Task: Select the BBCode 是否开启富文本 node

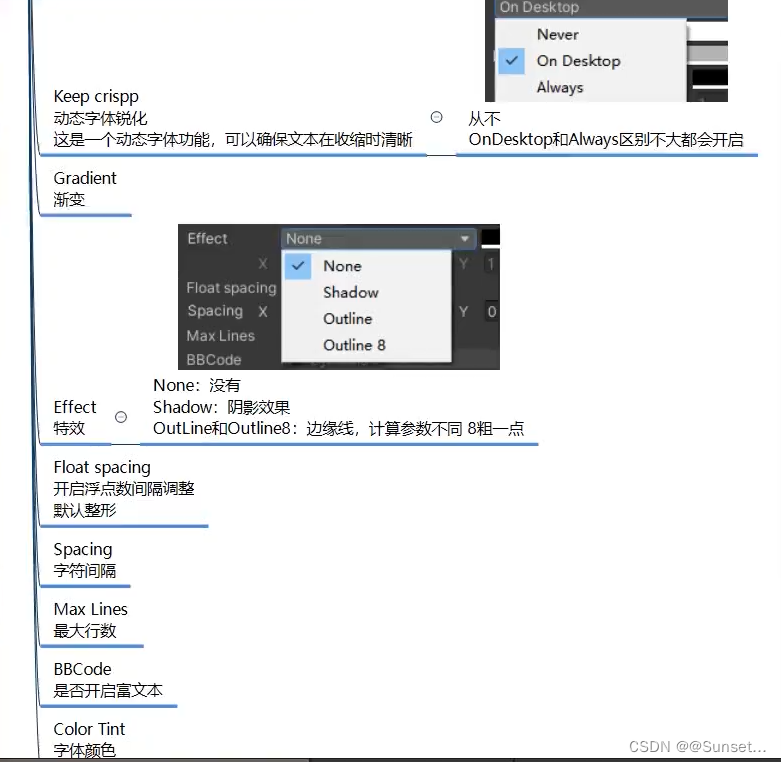Action: tap(108, 680)
